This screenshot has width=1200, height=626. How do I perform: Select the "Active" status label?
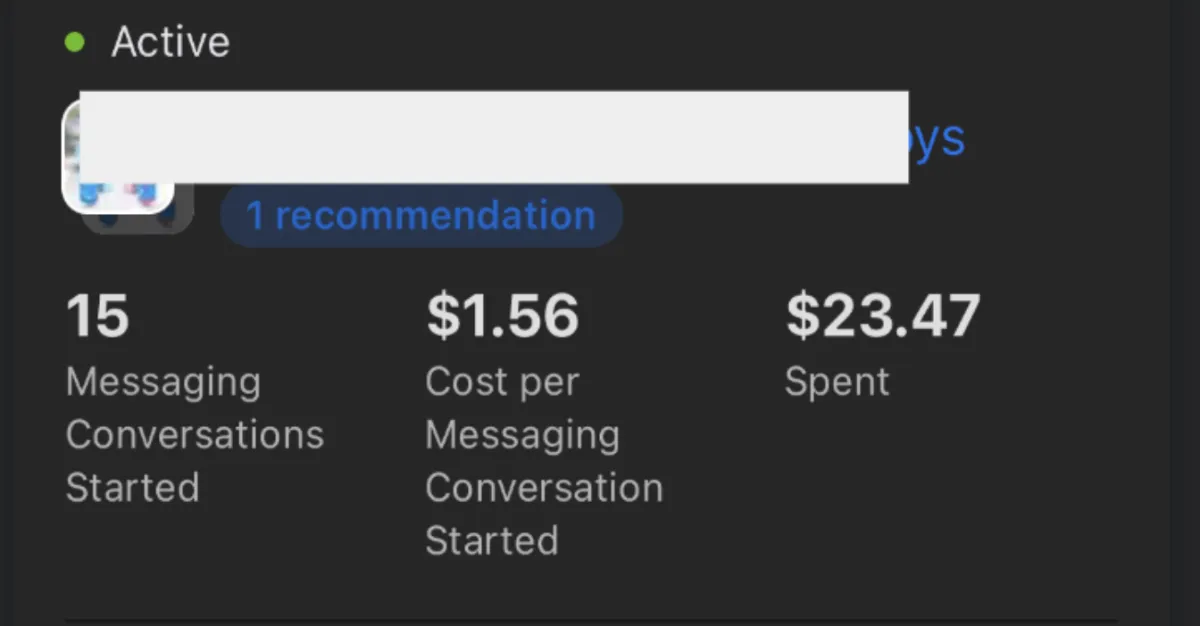170,42
